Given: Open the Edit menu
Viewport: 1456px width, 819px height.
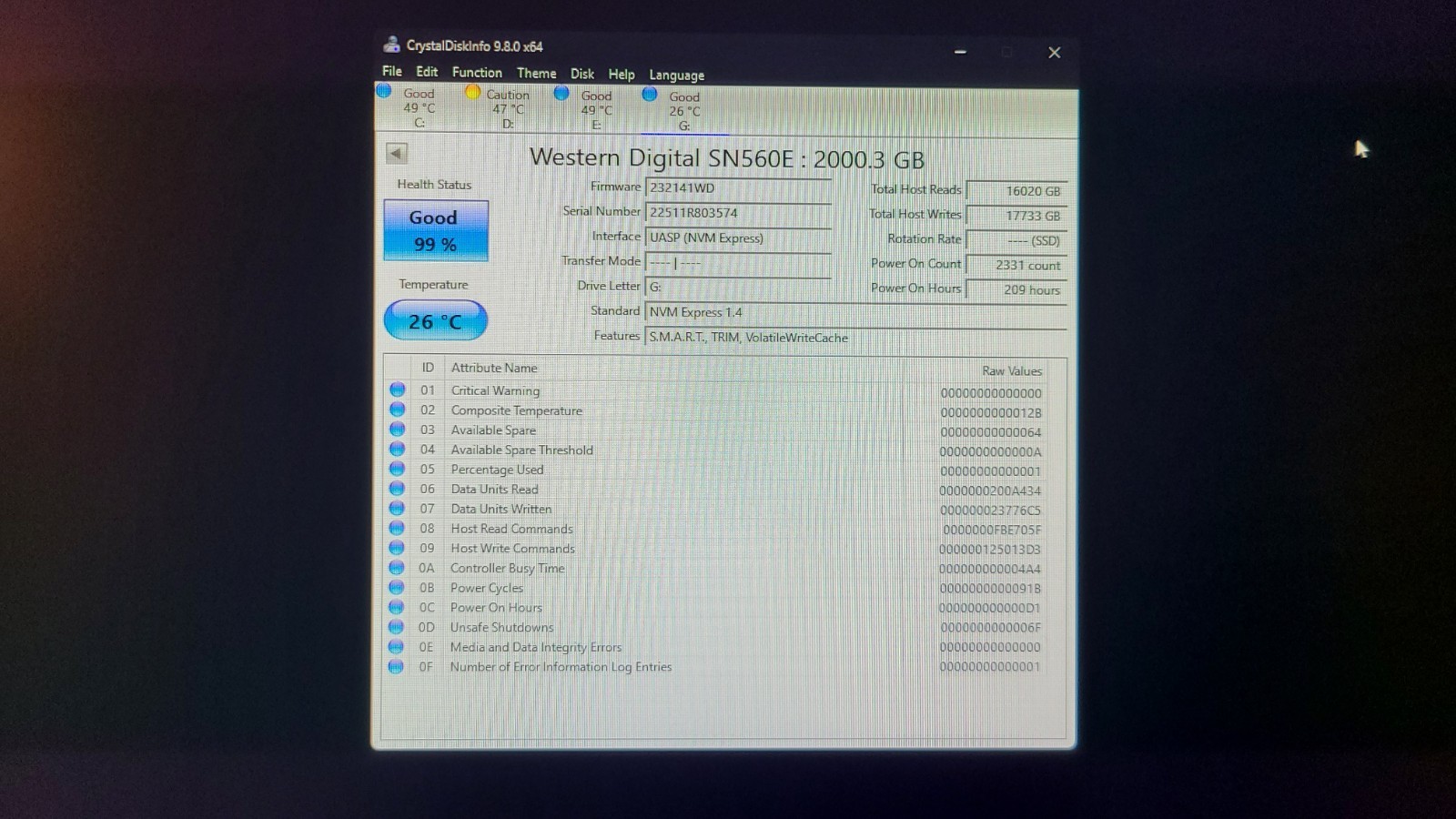Looking at the screenshot, I should tap(427, 72).
